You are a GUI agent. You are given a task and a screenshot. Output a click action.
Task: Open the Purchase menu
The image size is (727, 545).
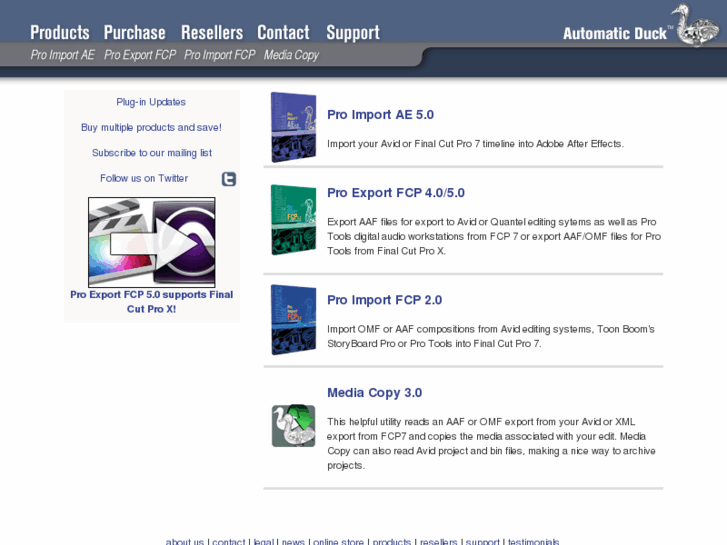[x=134, y=32]
